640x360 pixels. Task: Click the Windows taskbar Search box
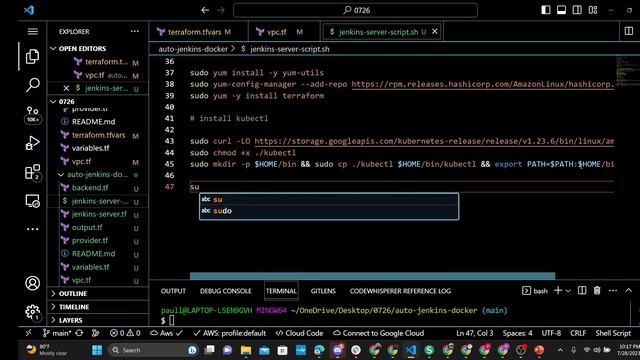coord(153,350)
